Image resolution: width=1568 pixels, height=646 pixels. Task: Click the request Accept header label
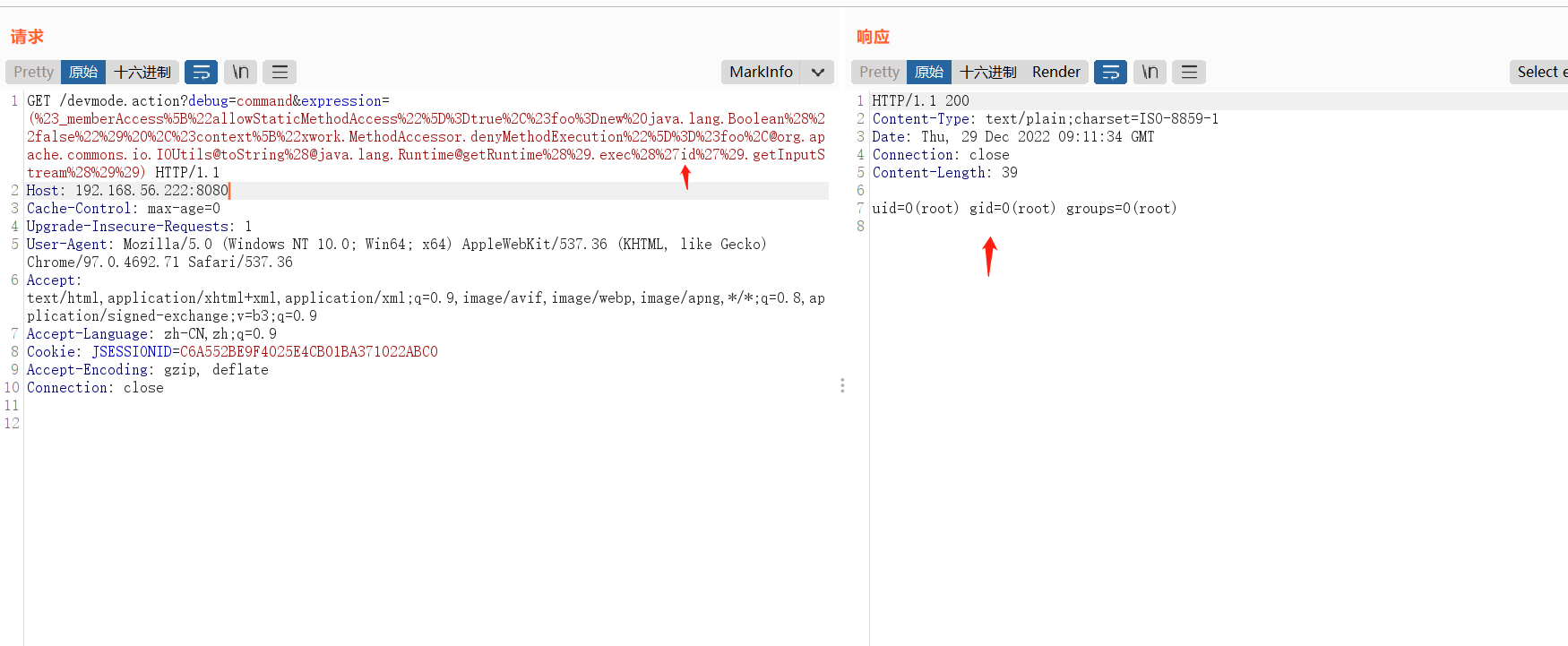[x=54, y=280]
